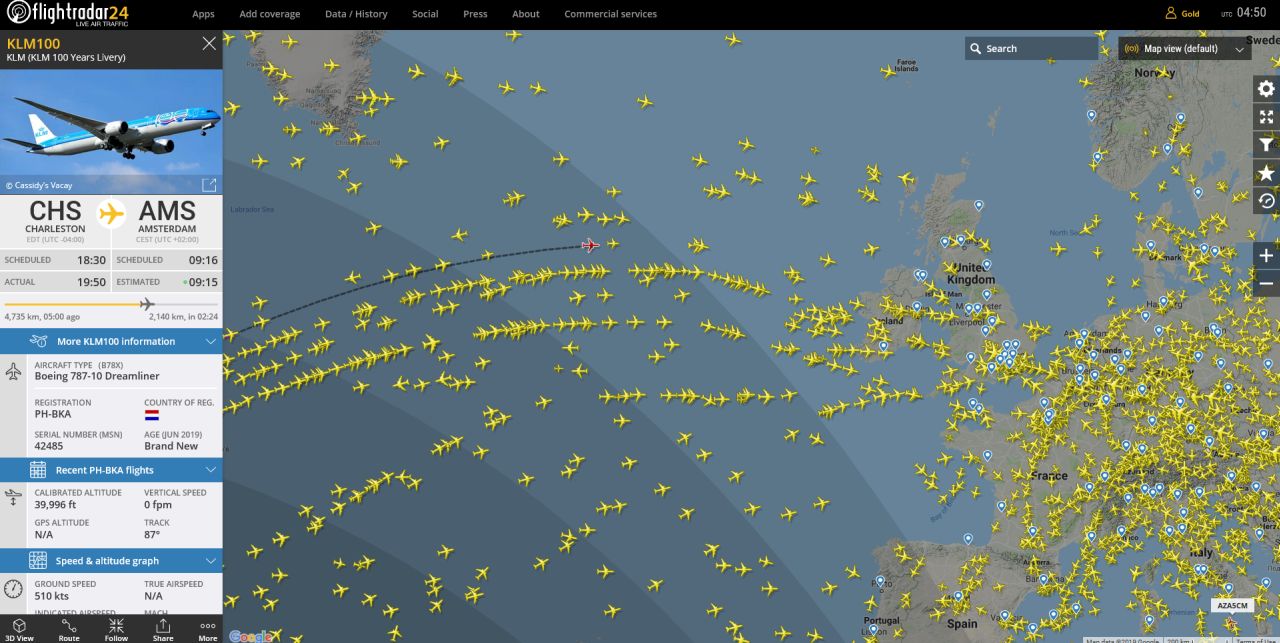Image resolution: width=1280 pixels, height=643 pixels.
Task: Click the scheduled departure time 18:30
Action: coord(92,260)
